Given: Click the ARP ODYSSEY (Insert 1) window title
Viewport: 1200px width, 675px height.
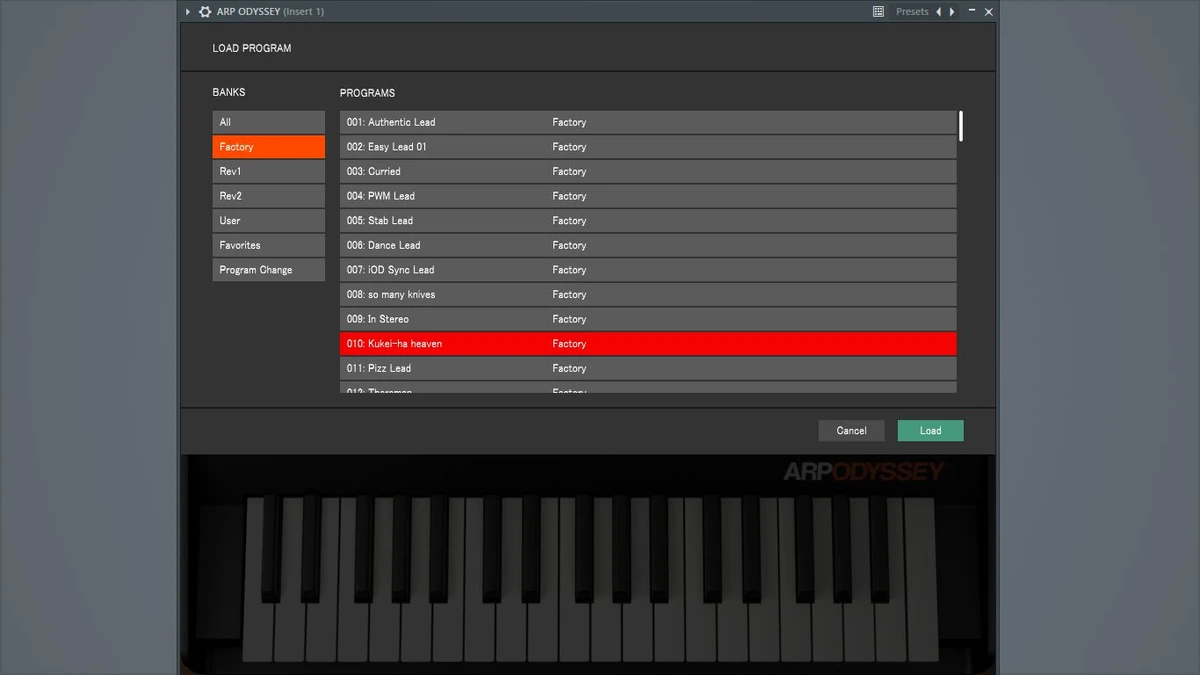Looking at the screenshot, I should [270, 12].
